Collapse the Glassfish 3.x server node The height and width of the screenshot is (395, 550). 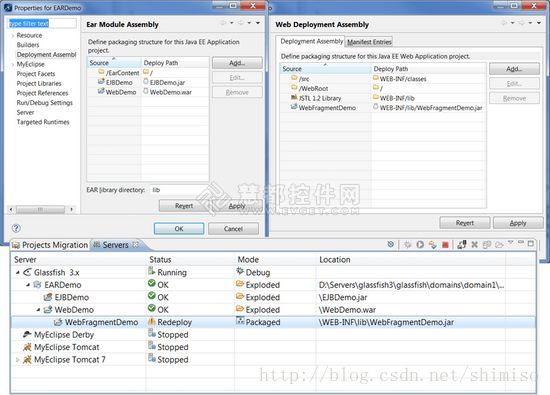coord(18,272)
